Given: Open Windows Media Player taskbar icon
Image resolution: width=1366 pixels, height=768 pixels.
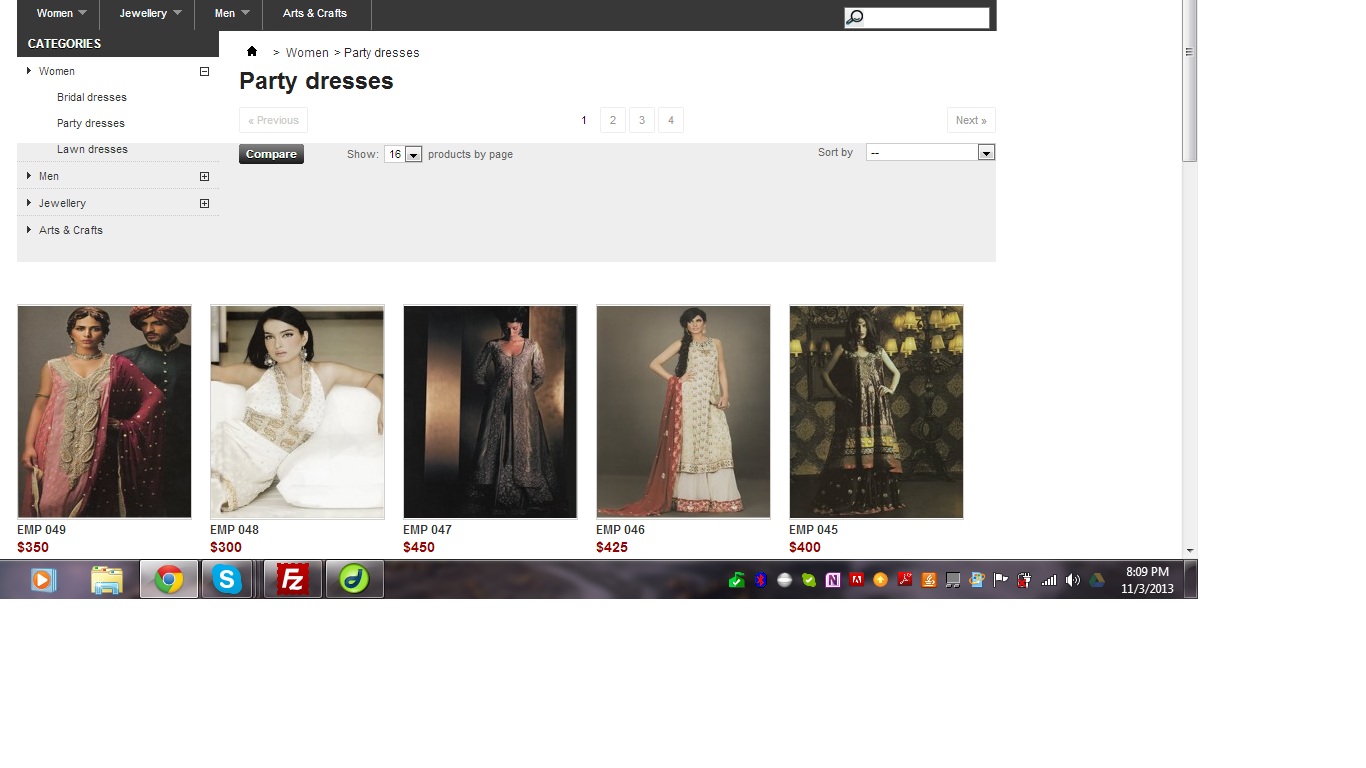Looking at the screenshot, I should pyautogui.click(x=43, y=579).
